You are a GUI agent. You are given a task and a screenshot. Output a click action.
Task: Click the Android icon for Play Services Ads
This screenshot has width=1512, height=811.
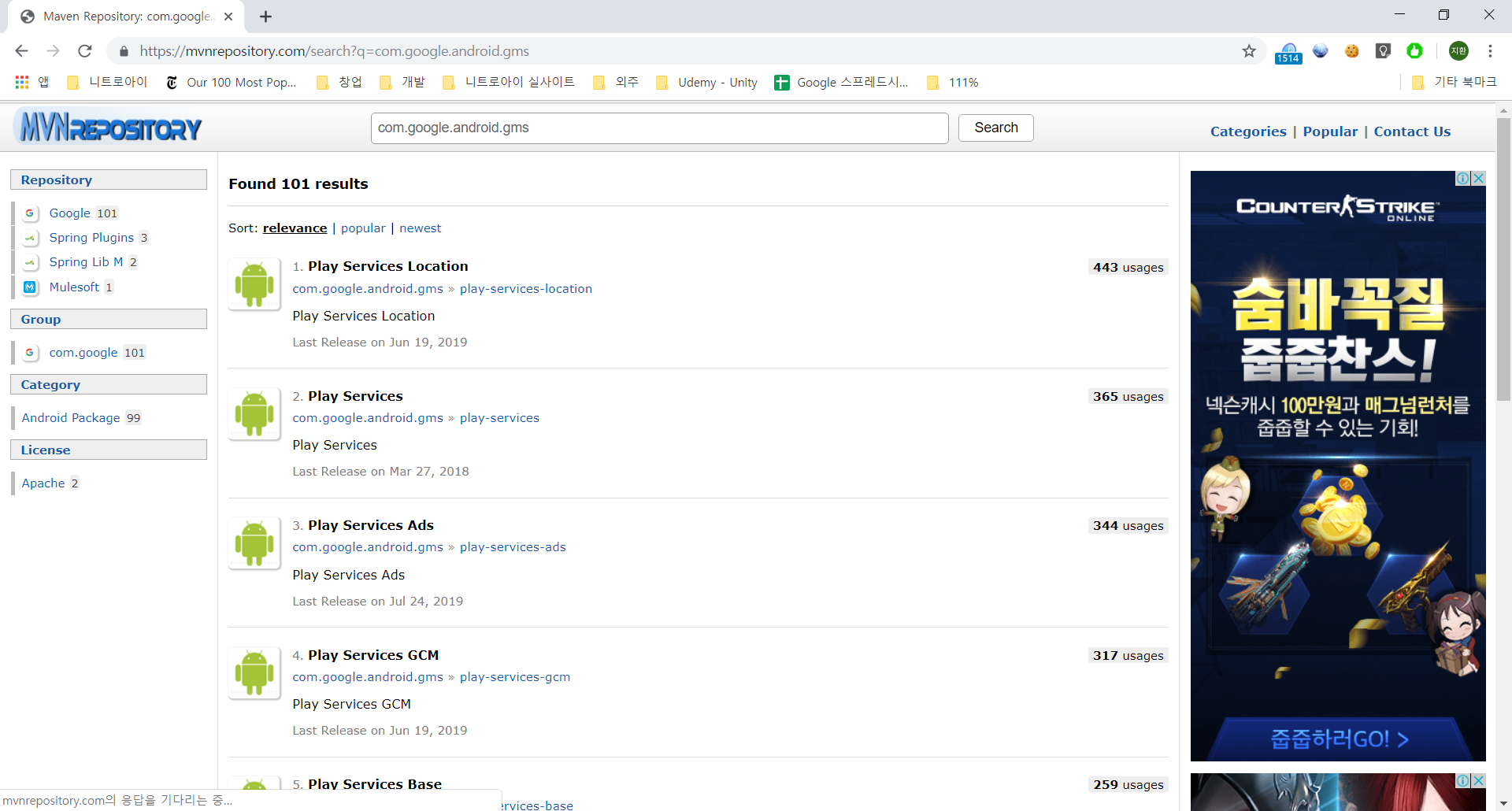[x=254, y=543]
